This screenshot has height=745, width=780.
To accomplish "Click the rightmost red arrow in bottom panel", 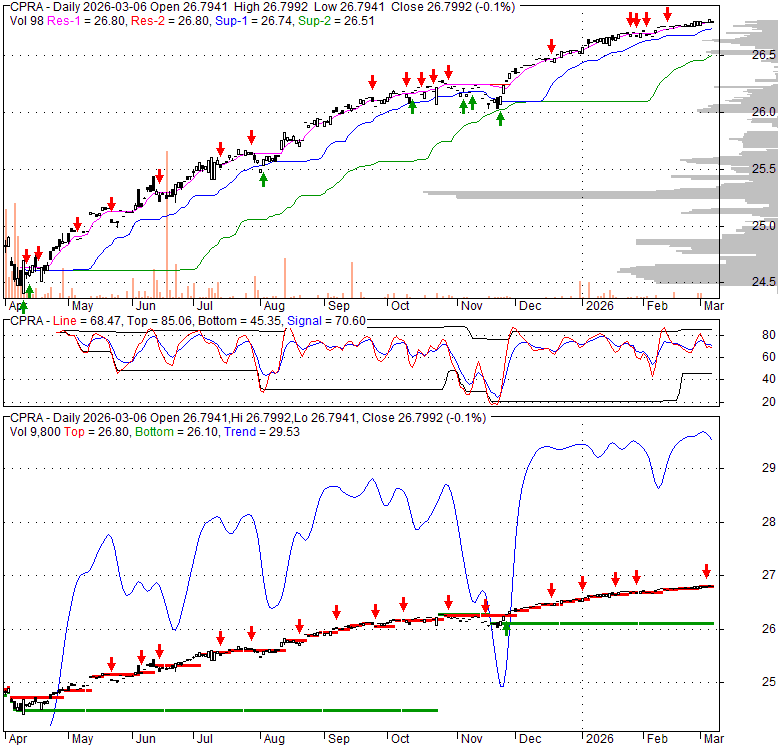I will click(x=706, y=571).
